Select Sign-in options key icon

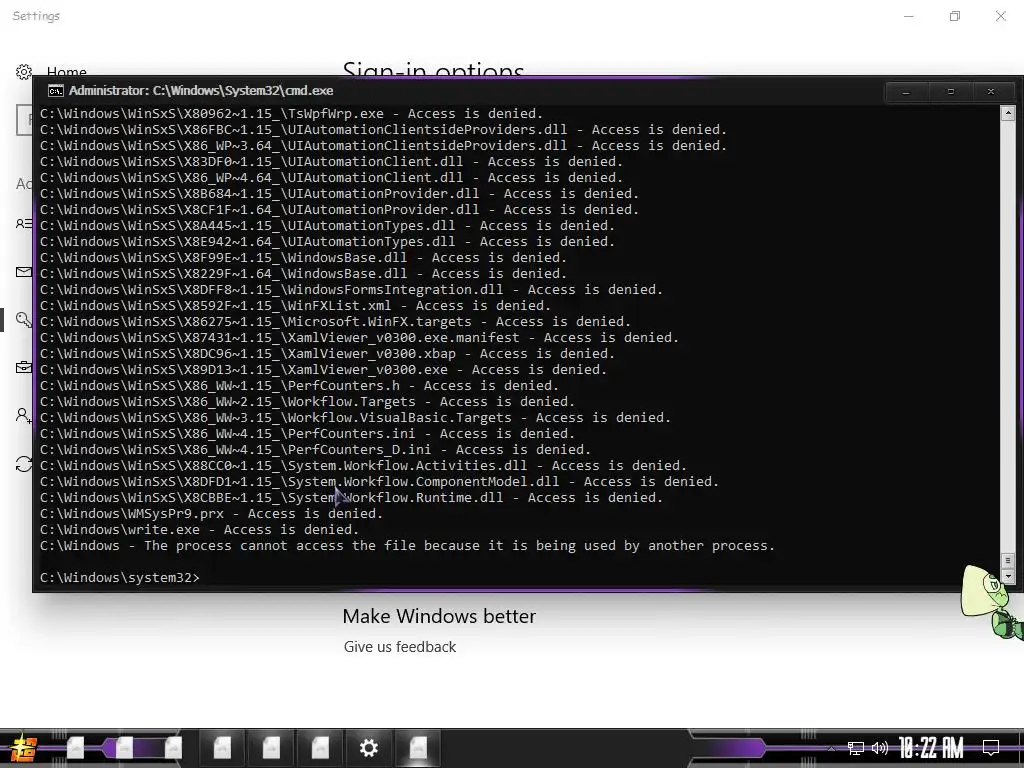point(24,319)
